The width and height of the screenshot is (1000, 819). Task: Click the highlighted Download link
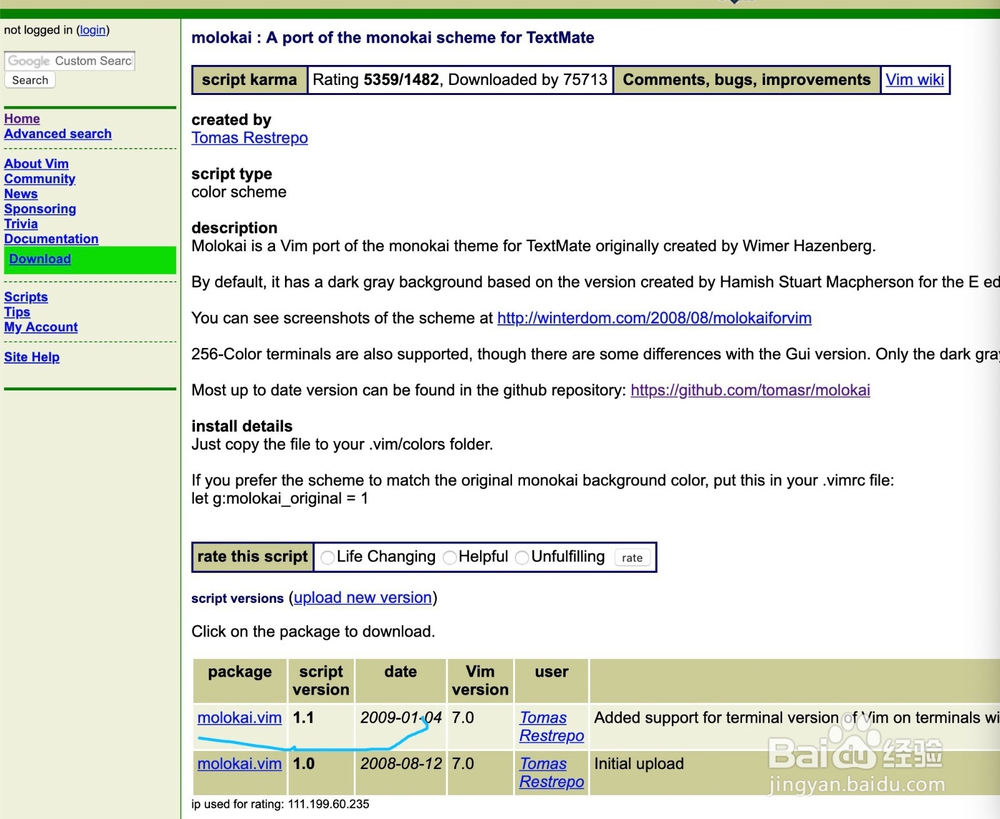[40, 259]
